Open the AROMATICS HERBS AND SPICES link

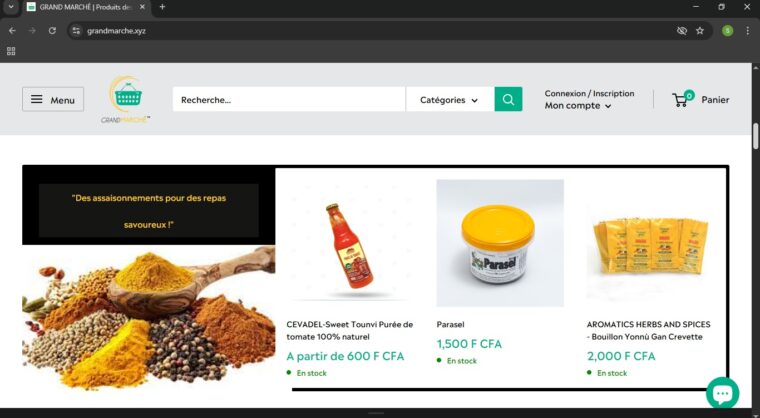coord(649,330)
